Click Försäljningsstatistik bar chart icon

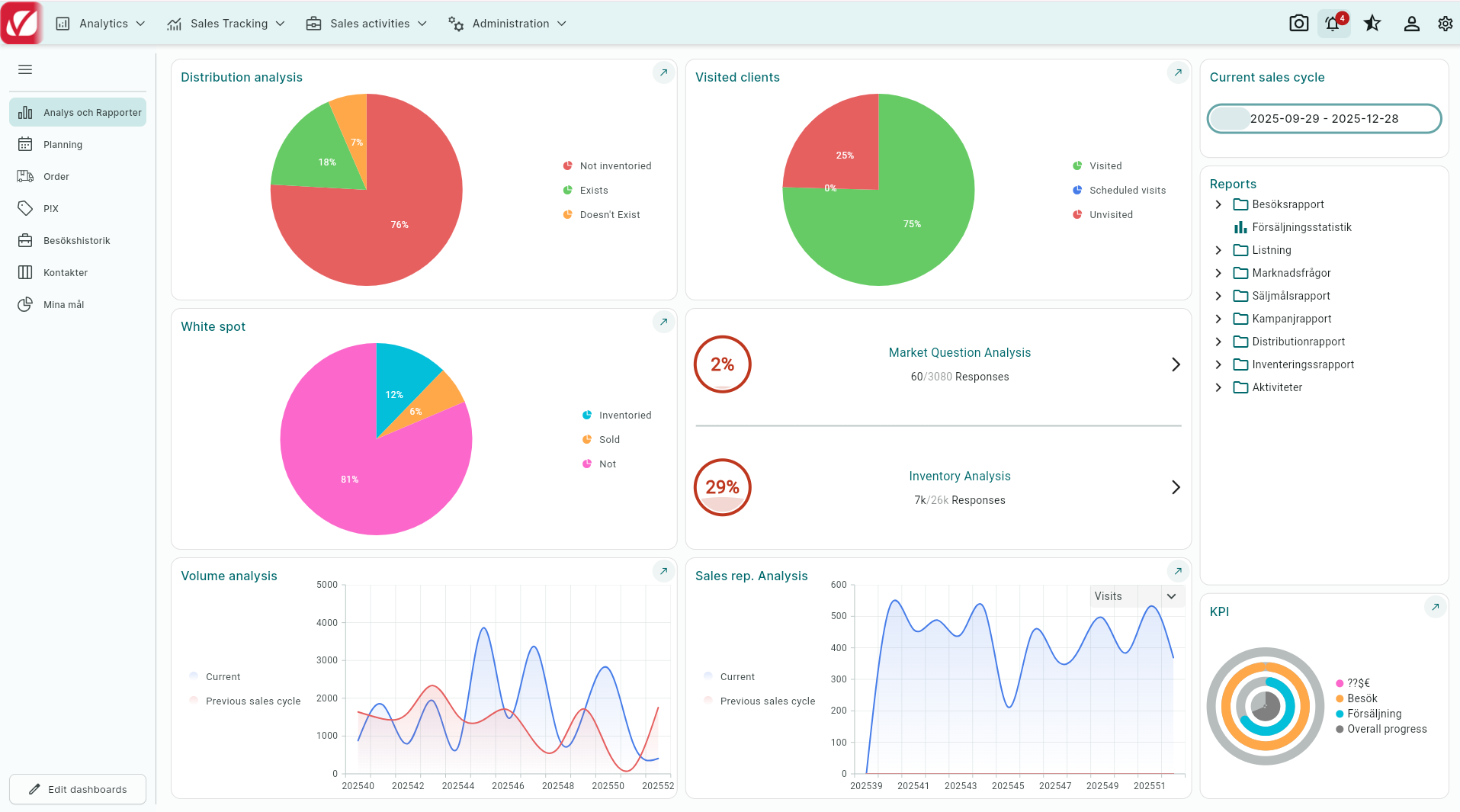(x=1240, y=227)
